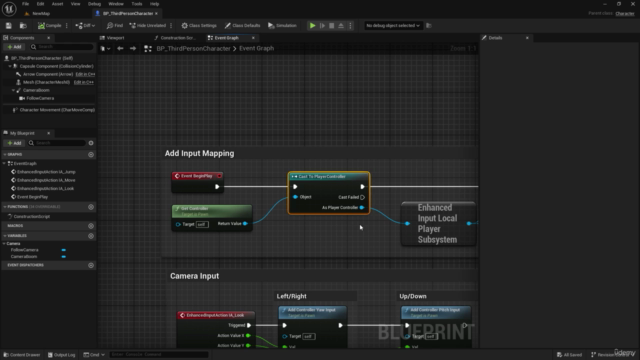Viewport: 640px width, 360px height.
Task: Click the Unreal Engine logo icon
Action: coord(9,9)
